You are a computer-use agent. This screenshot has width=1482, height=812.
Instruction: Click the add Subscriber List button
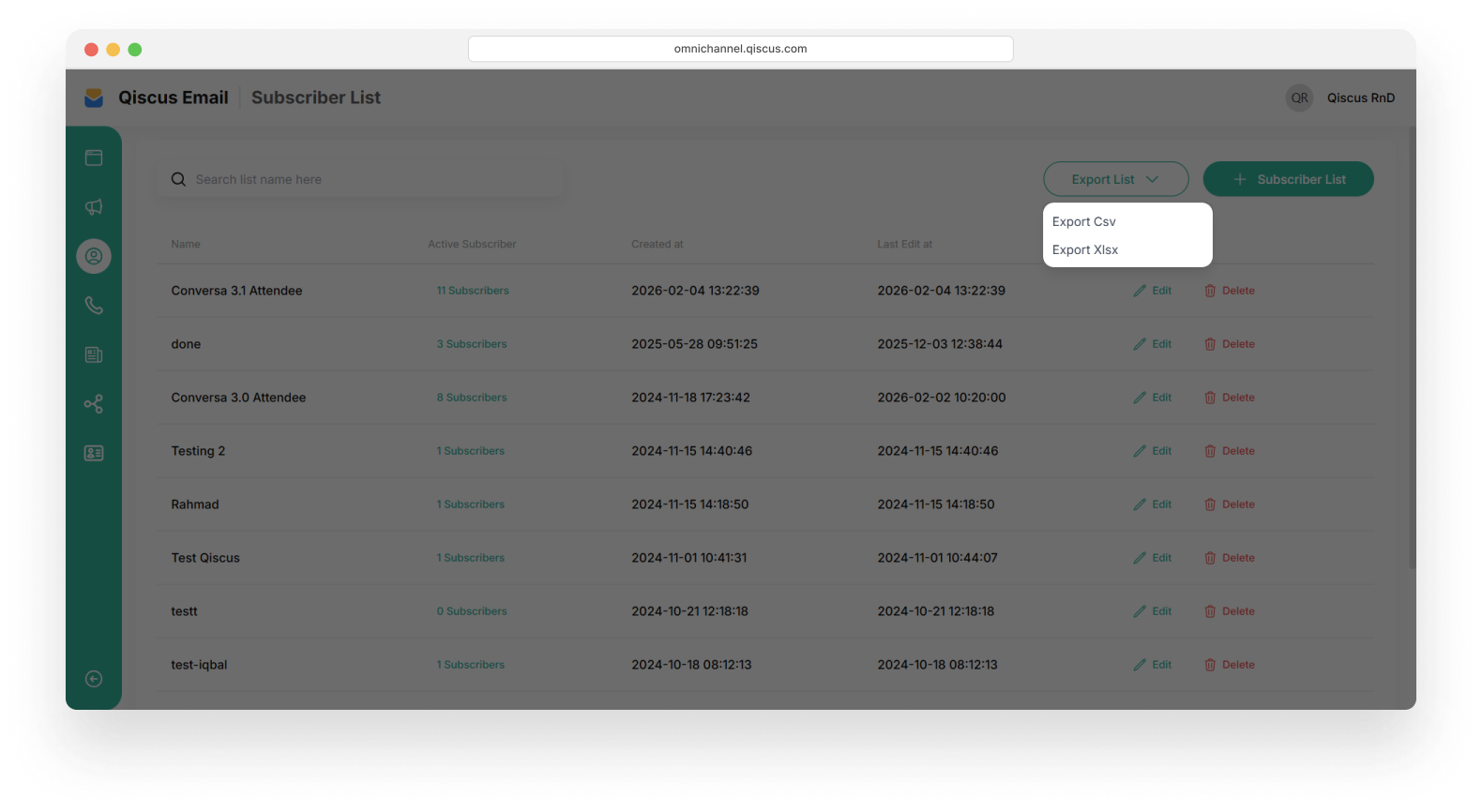click(1288, 179)
